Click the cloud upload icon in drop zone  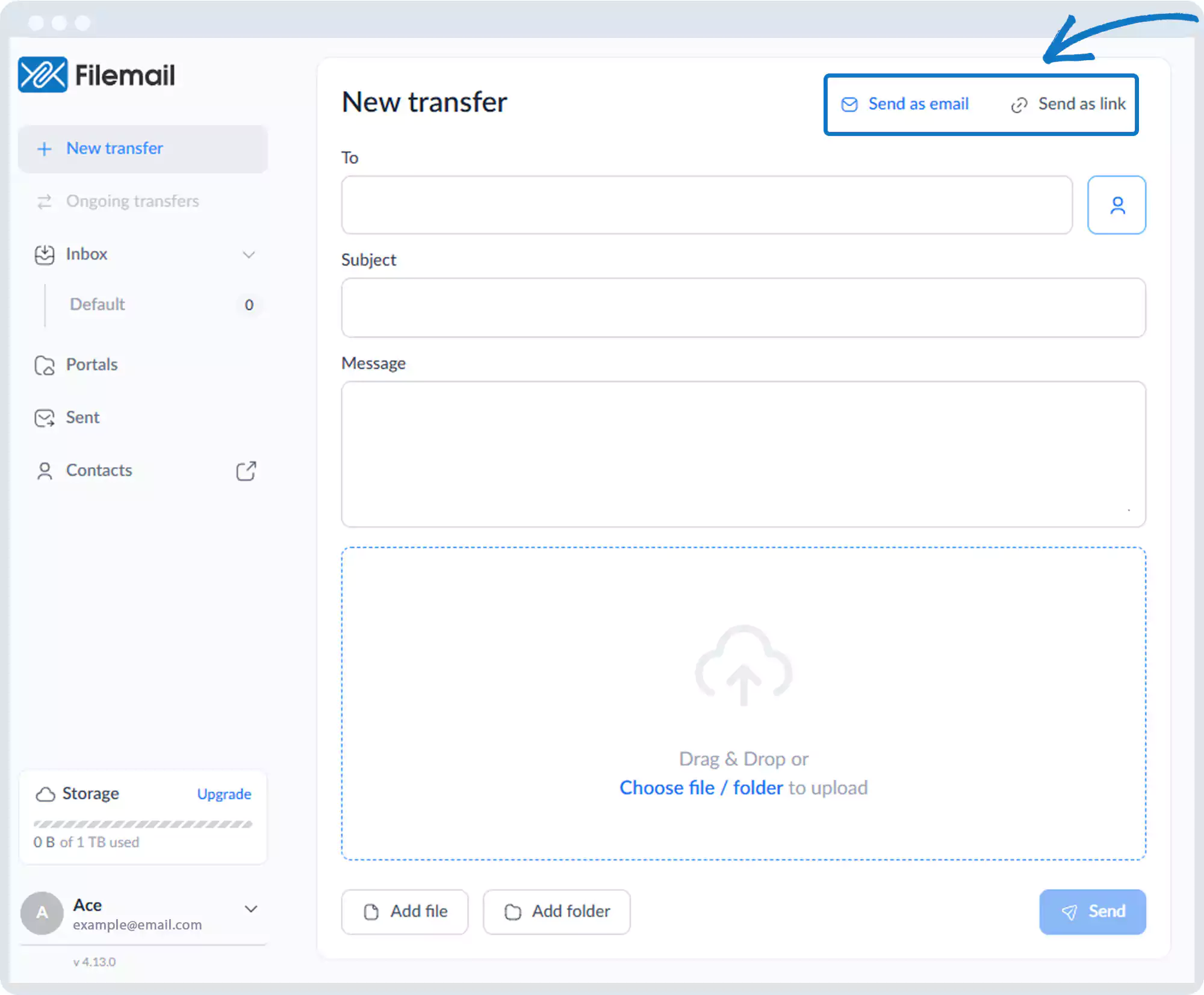(x=743, y=666)
